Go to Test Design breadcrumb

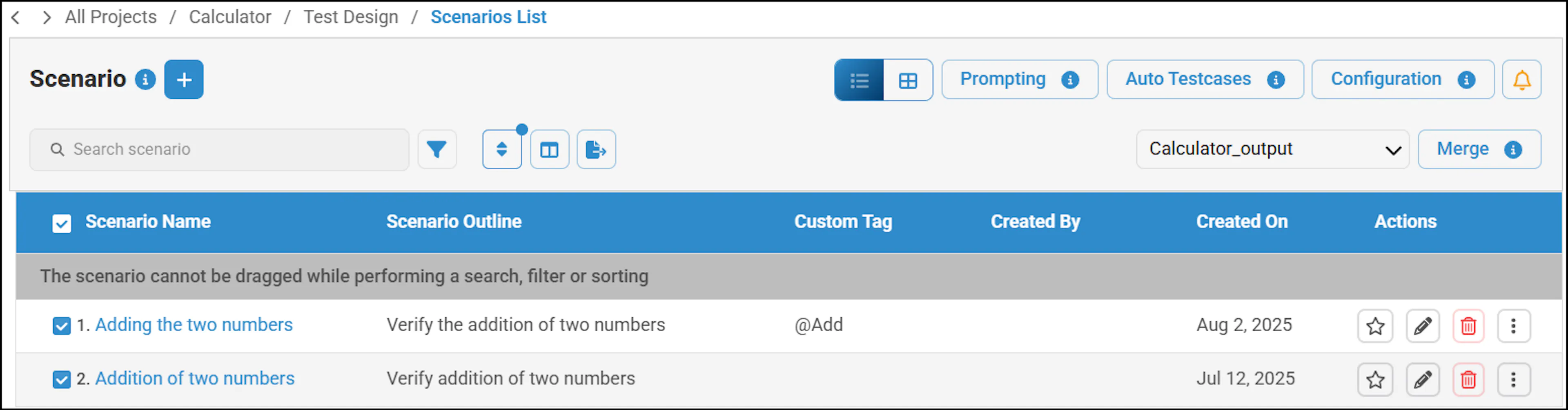tap(351, 17)
